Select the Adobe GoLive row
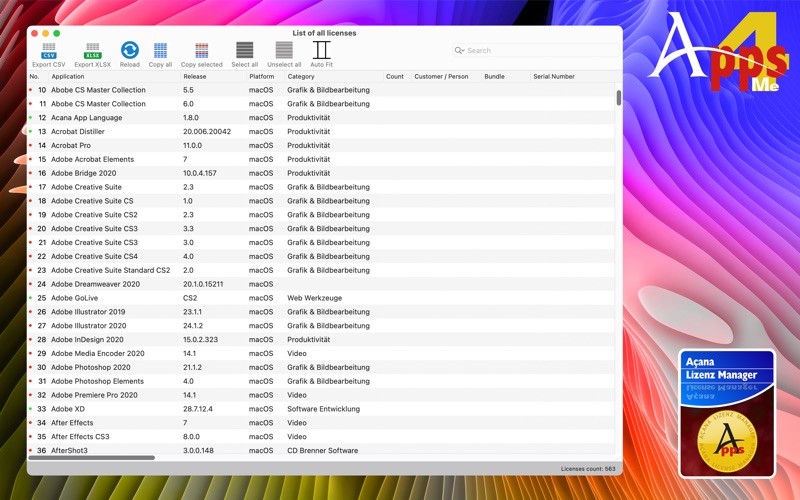Screen dimensions: 800x500 321,298
